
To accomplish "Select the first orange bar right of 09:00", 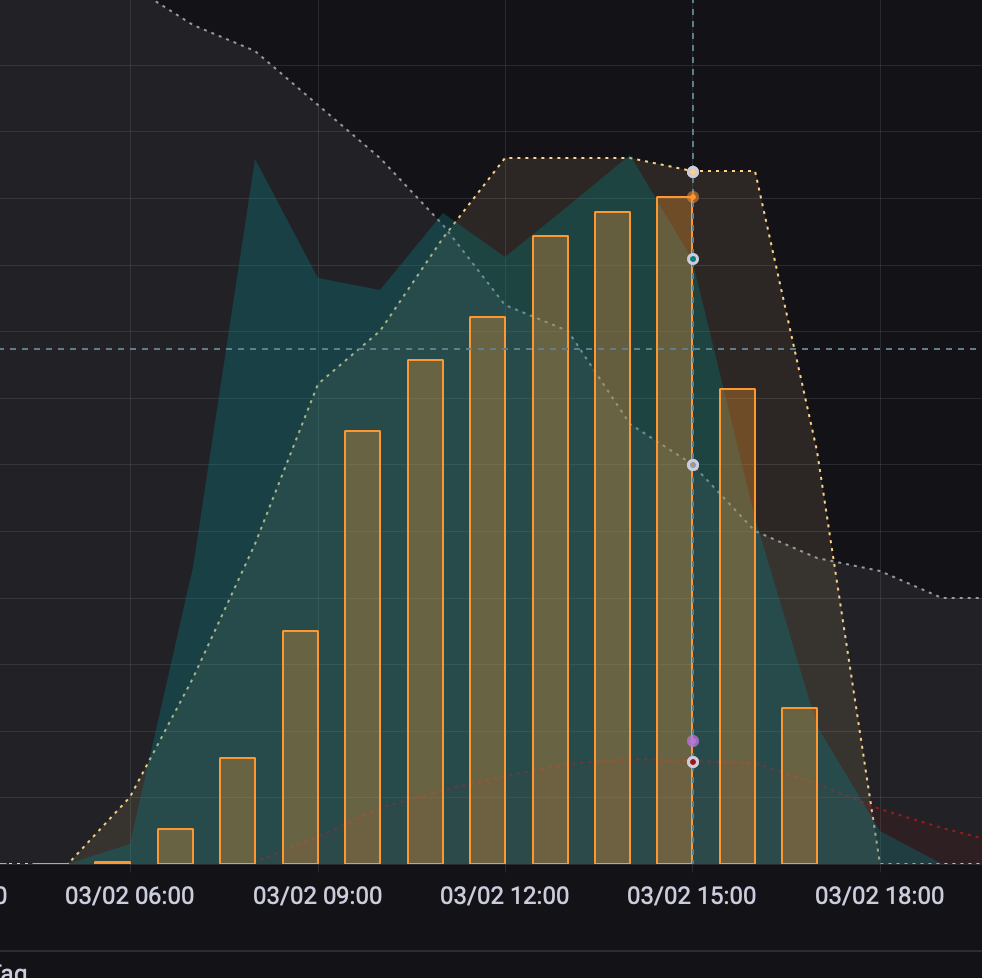I will coord(362,647).
